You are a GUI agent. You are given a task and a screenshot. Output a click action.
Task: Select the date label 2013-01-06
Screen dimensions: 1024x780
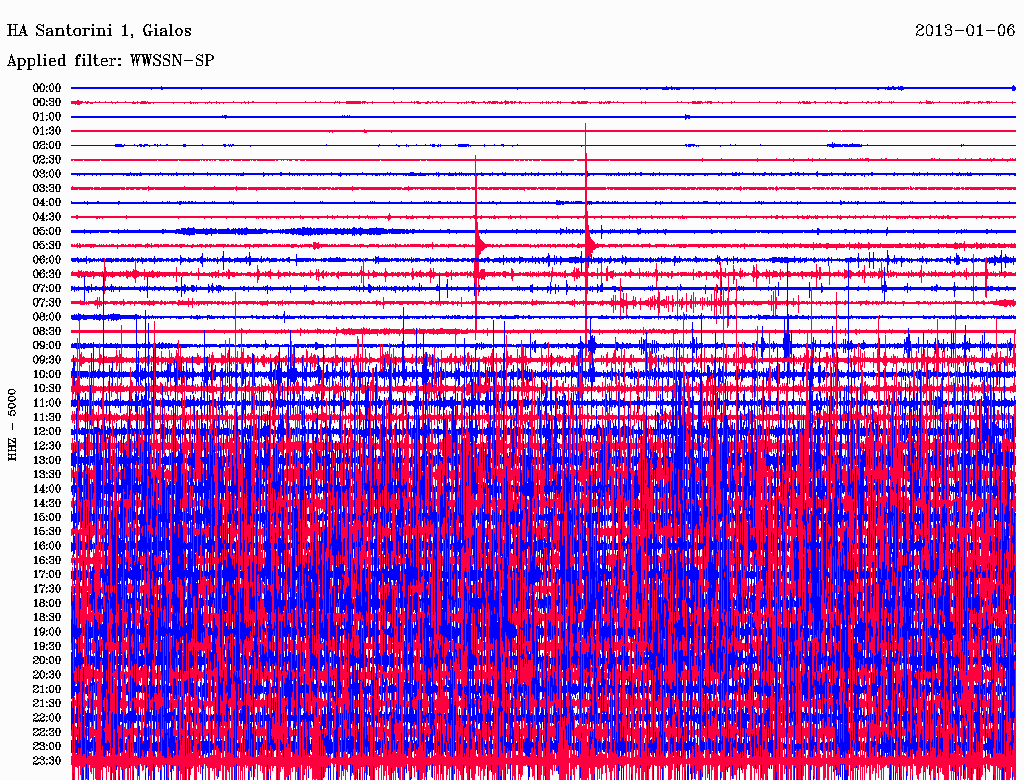pyautogui.click(x=965, y=30)
